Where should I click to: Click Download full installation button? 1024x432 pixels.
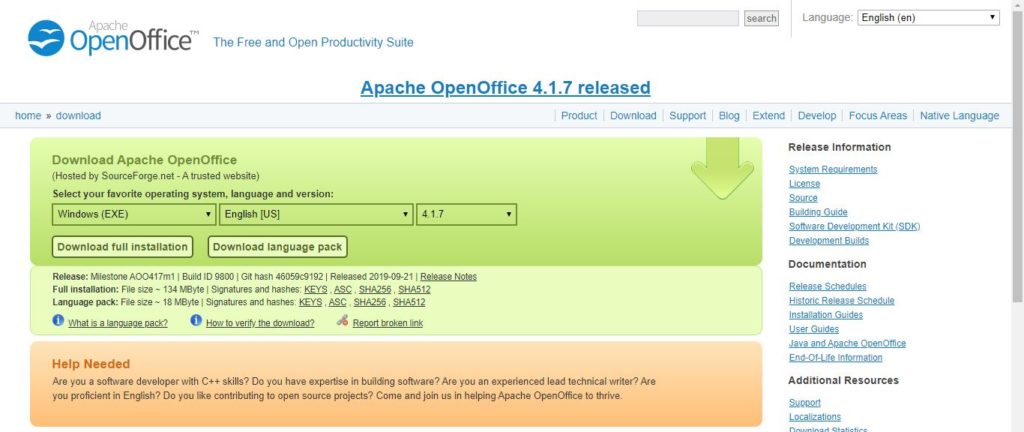pos(122,247)
